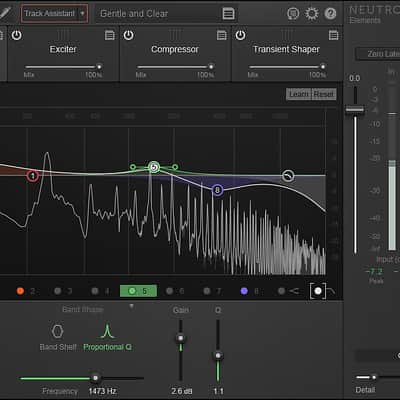Click the Learn button

(x=299, y=94)
